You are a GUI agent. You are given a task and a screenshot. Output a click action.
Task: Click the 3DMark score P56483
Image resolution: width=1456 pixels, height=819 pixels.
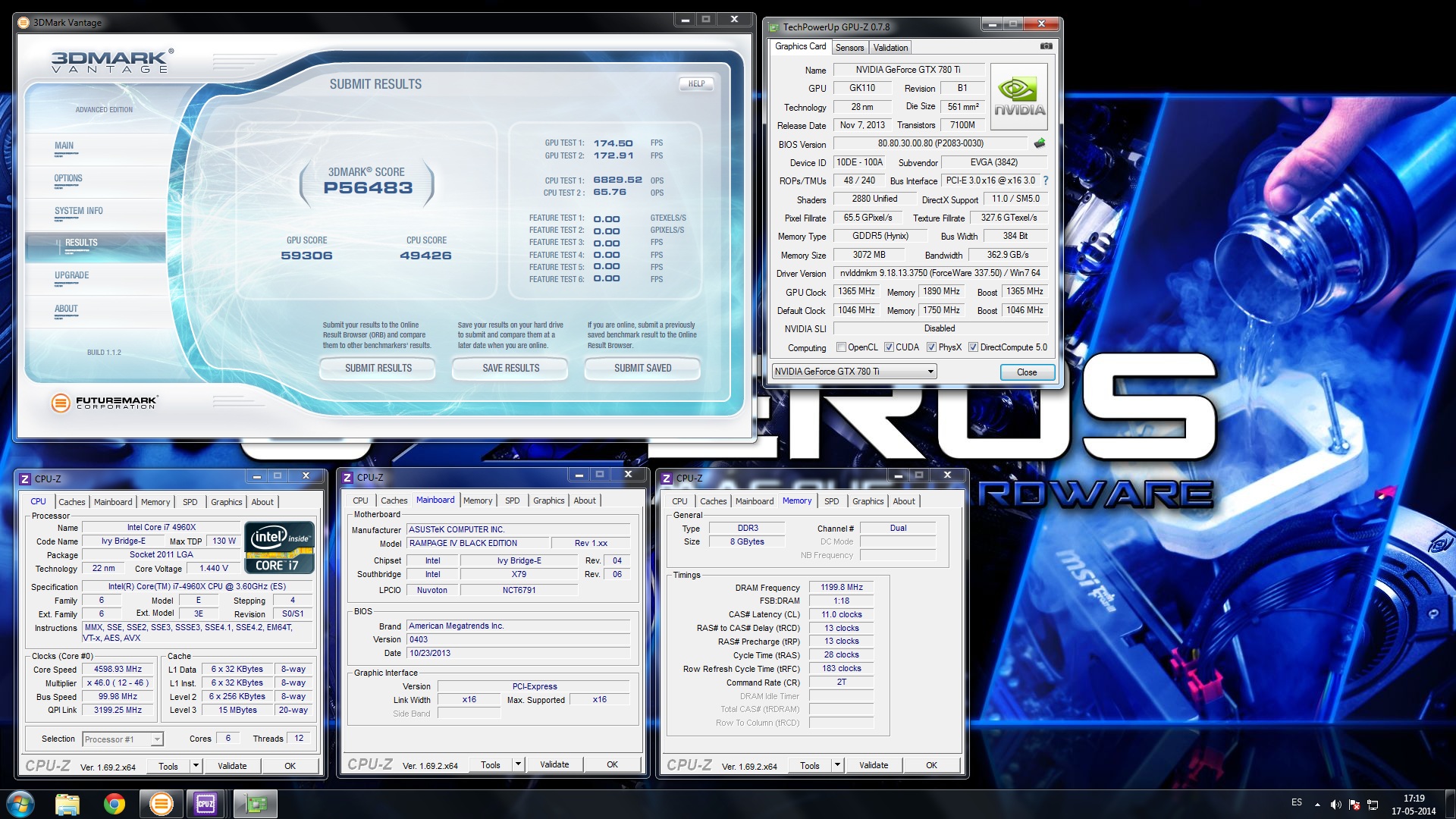pos(368,188)
